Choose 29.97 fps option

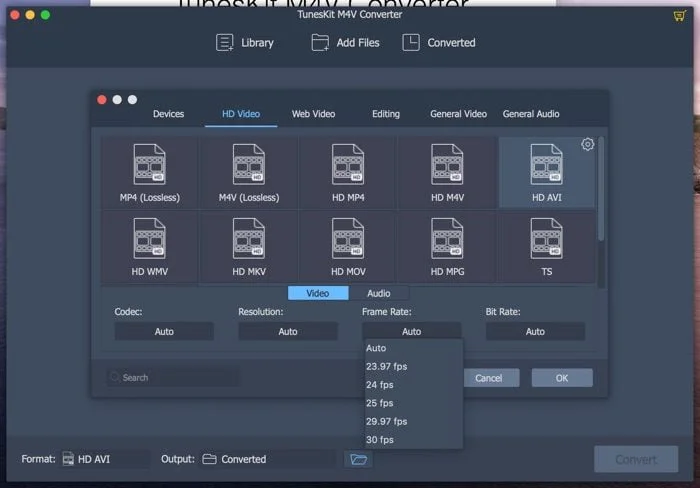click(x=413, y=421)
